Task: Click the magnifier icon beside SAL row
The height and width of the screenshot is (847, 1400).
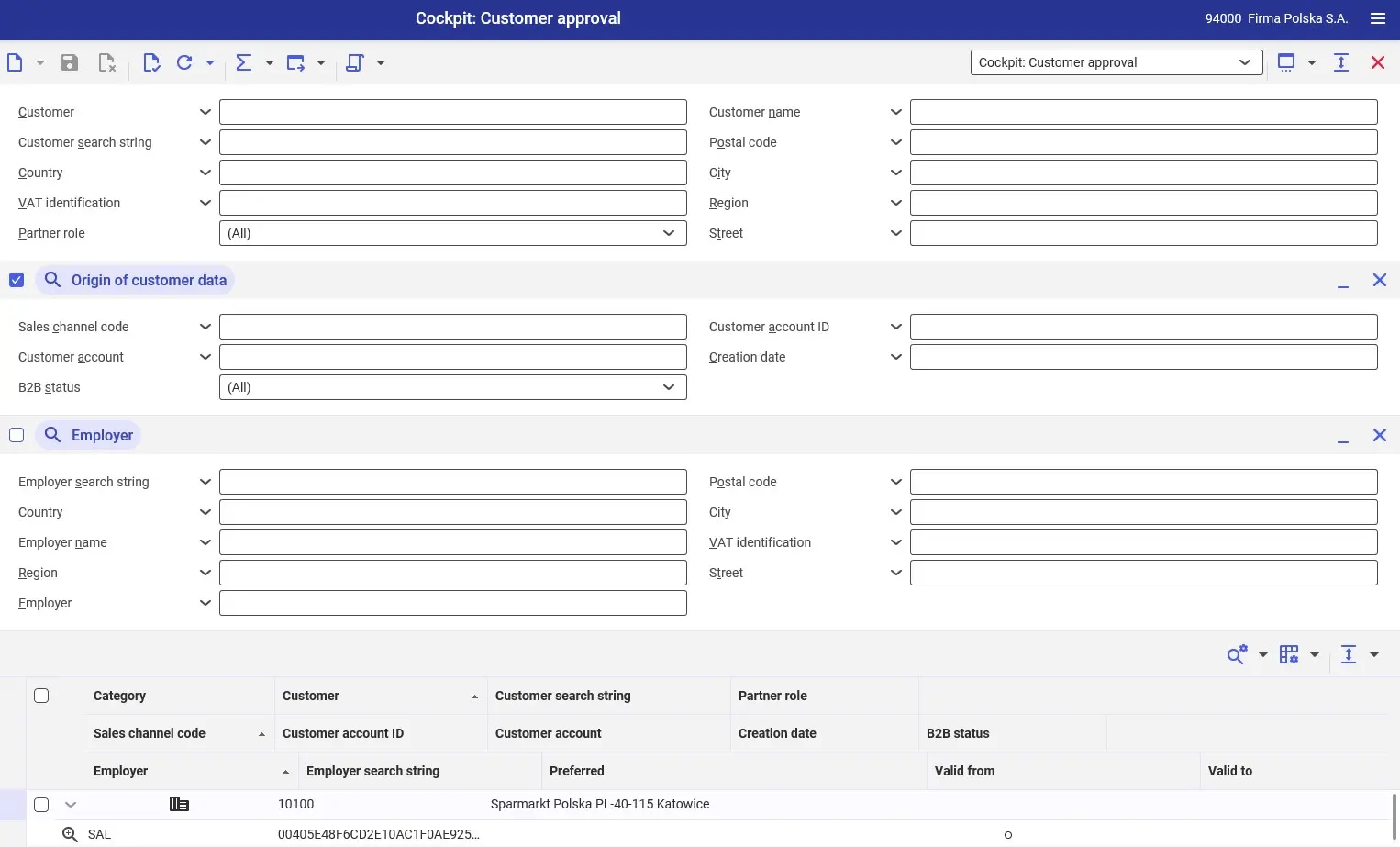Action: 70,834
